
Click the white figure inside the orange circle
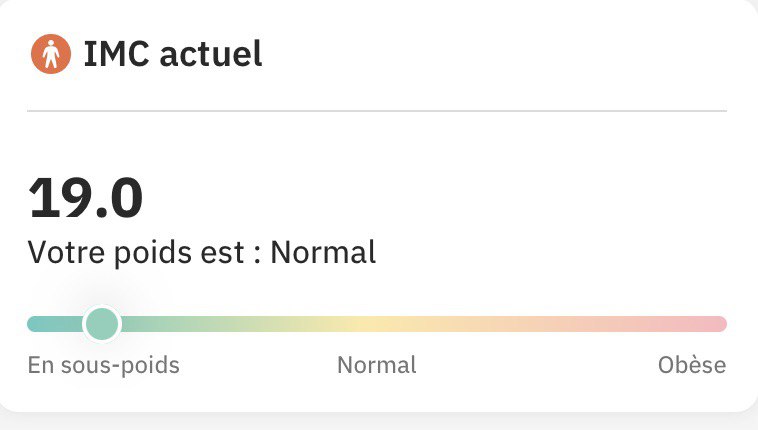click(x=51, y=54)
